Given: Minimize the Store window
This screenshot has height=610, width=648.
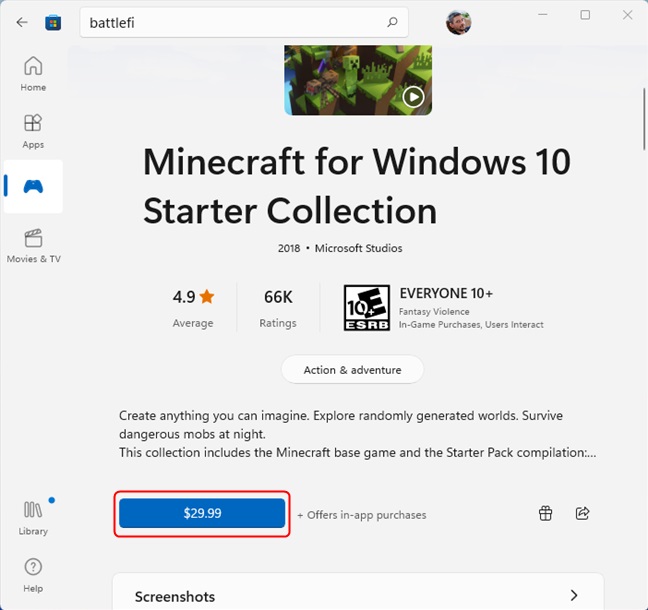Looking at the screenshot, I should coord(543,15).
